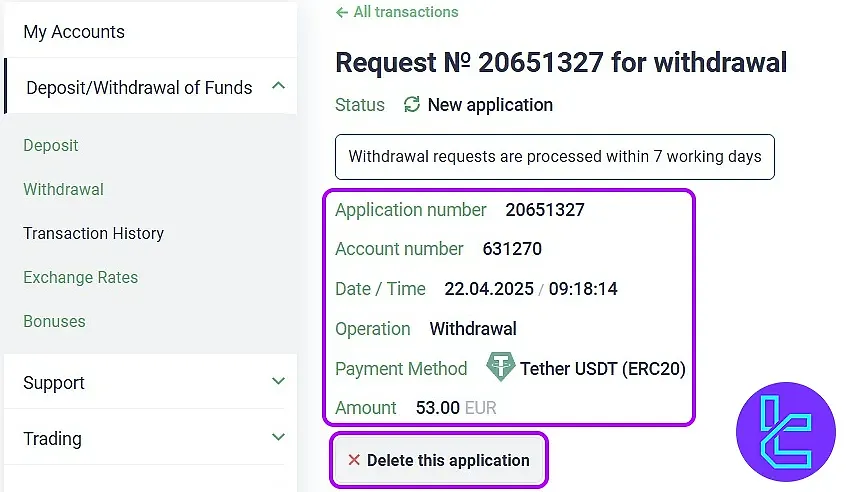Return to All transactions
Viewport: 846px width, 492px height.
pyautogui.click(x=405, y=13)
